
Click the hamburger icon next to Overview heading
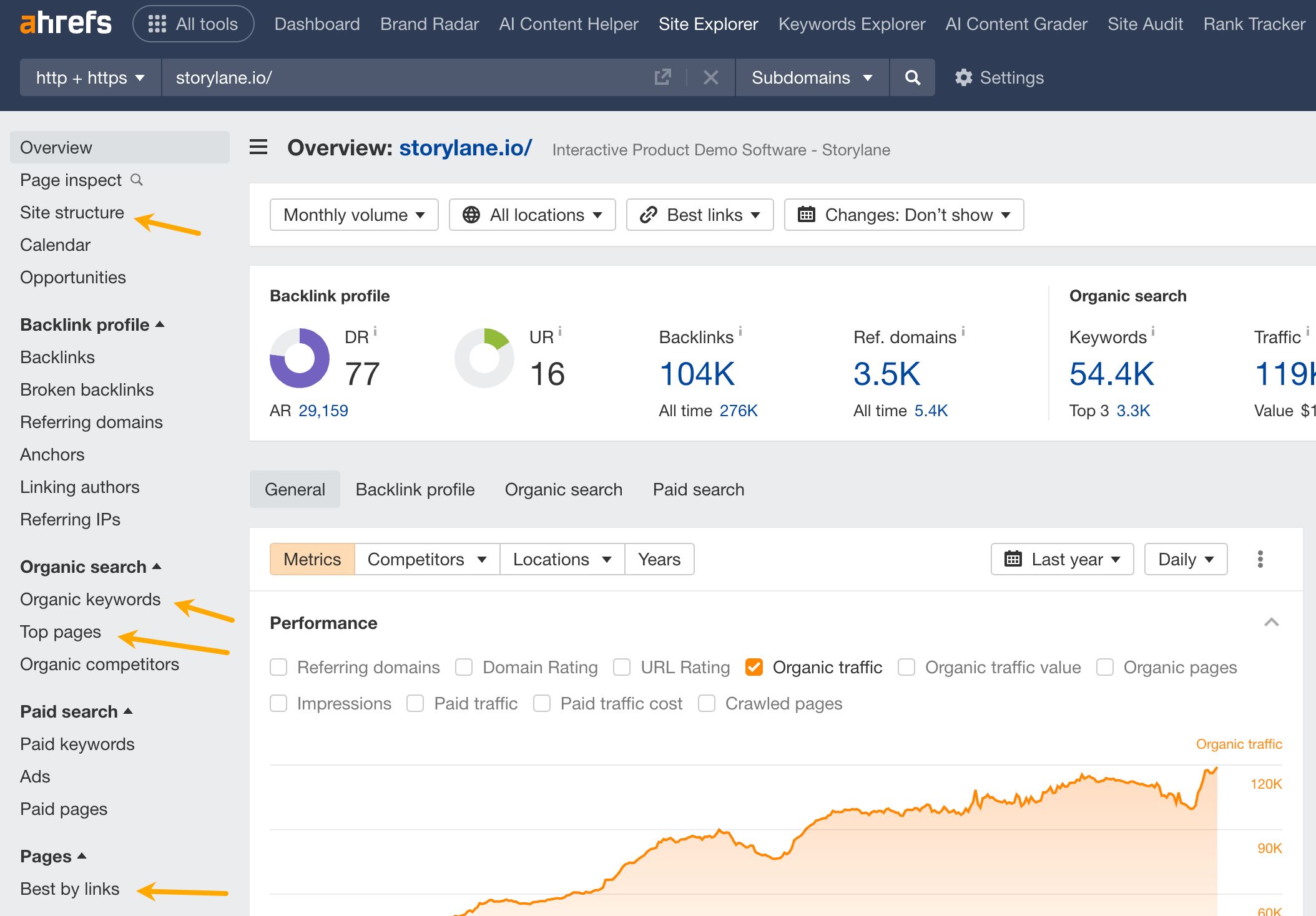pos(258,148)
